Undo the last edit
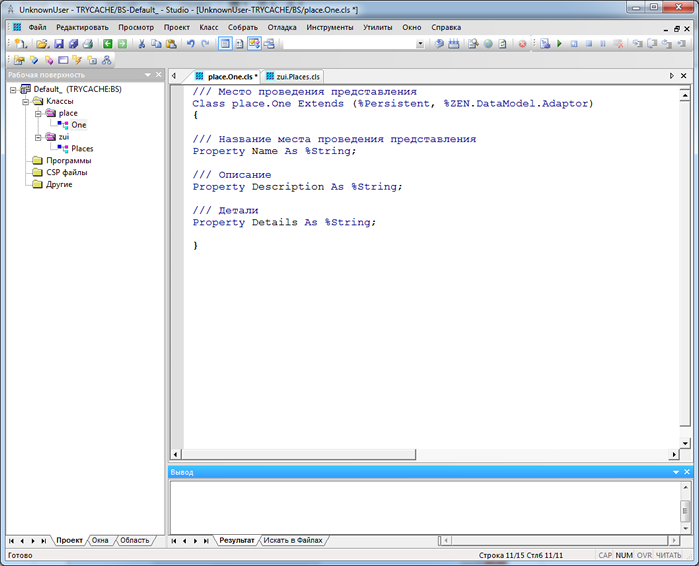 pos(191,44)
